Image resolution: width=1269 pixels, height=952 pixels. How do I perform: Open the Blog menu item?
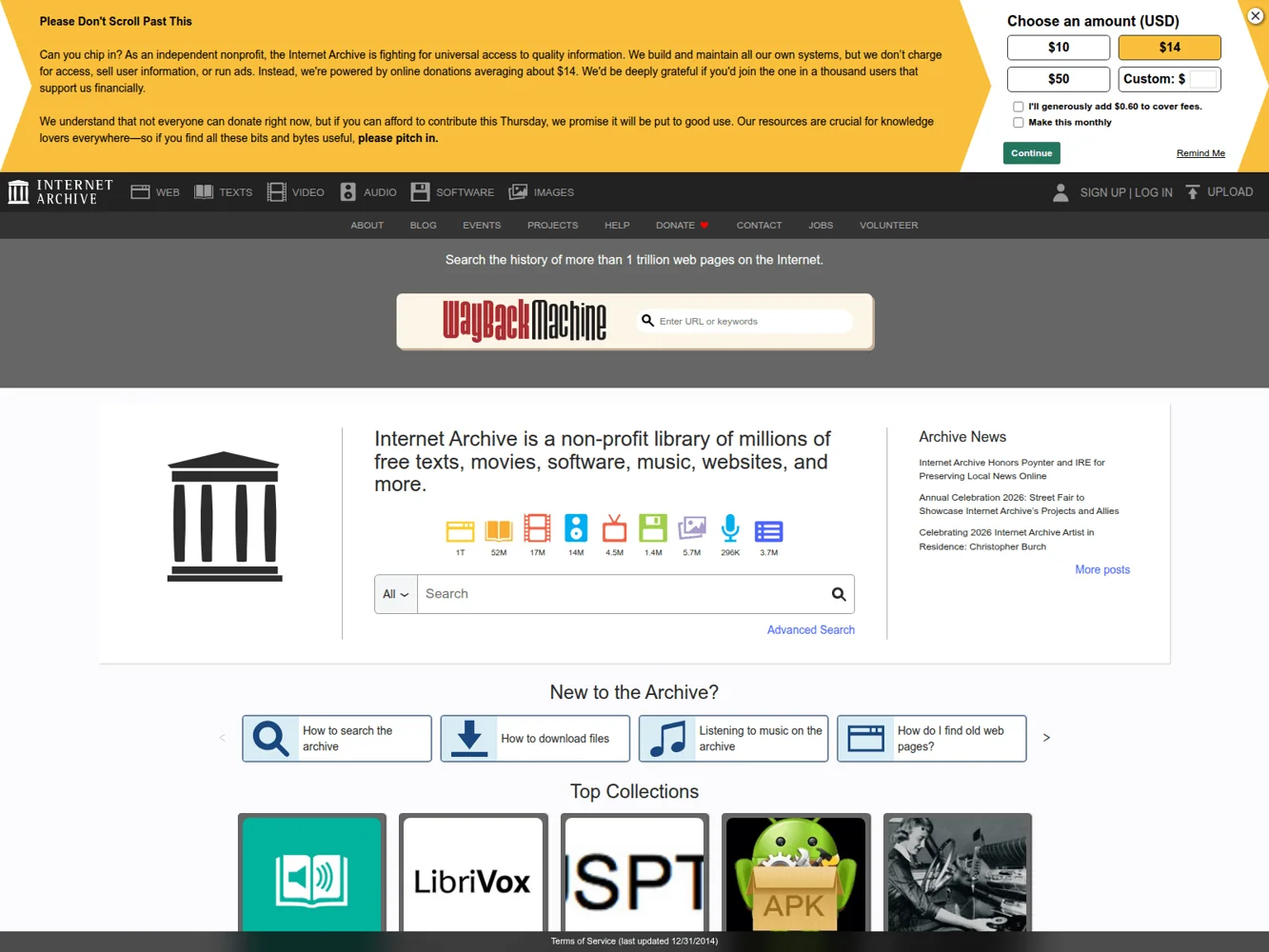423,226
